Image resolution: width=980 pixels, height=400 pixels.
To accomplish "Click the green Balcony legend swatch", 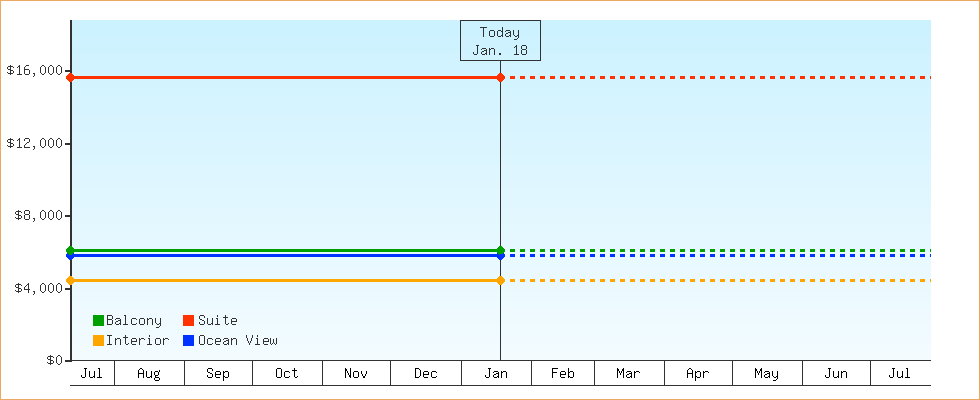I will (98, 320).
